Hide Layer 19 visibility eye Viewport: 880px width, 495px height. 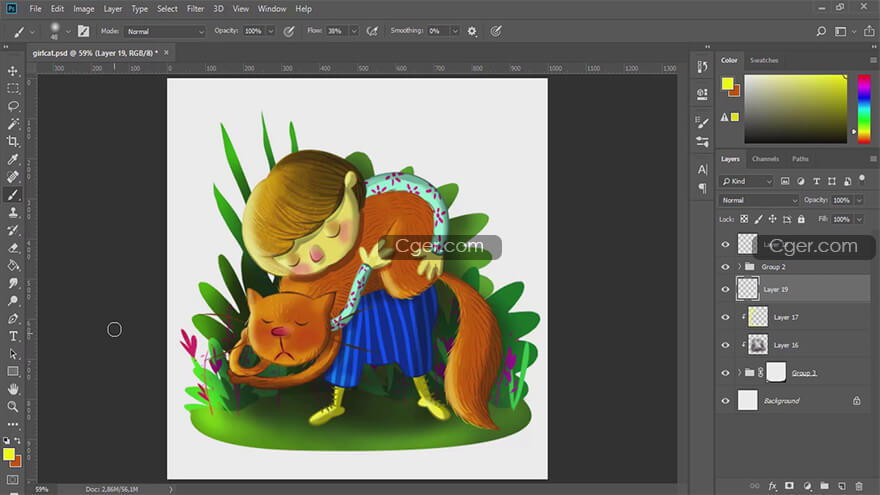[725, 290]
